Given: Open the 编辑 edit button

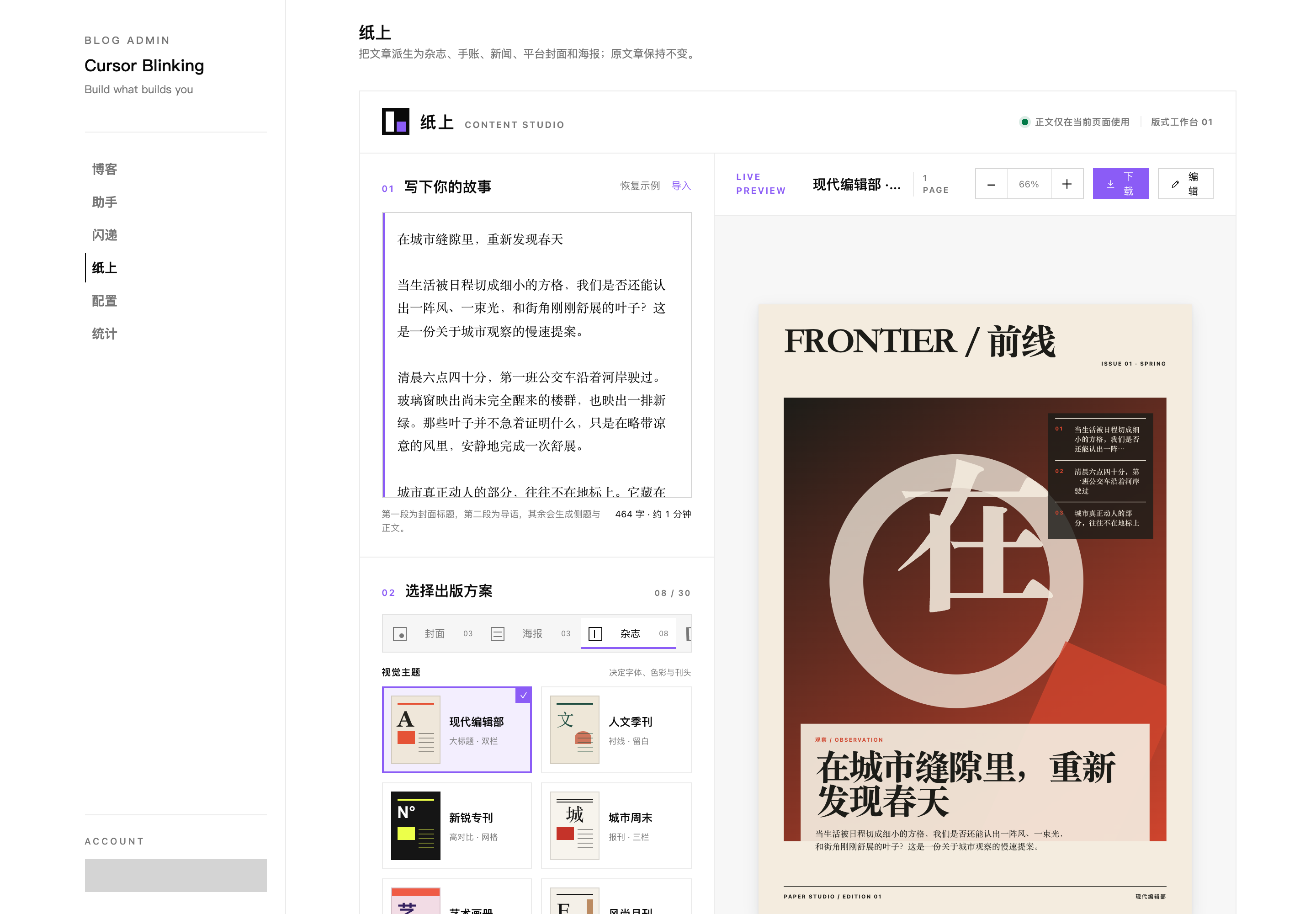Looking at the screenshot, I should [1185, 184].
